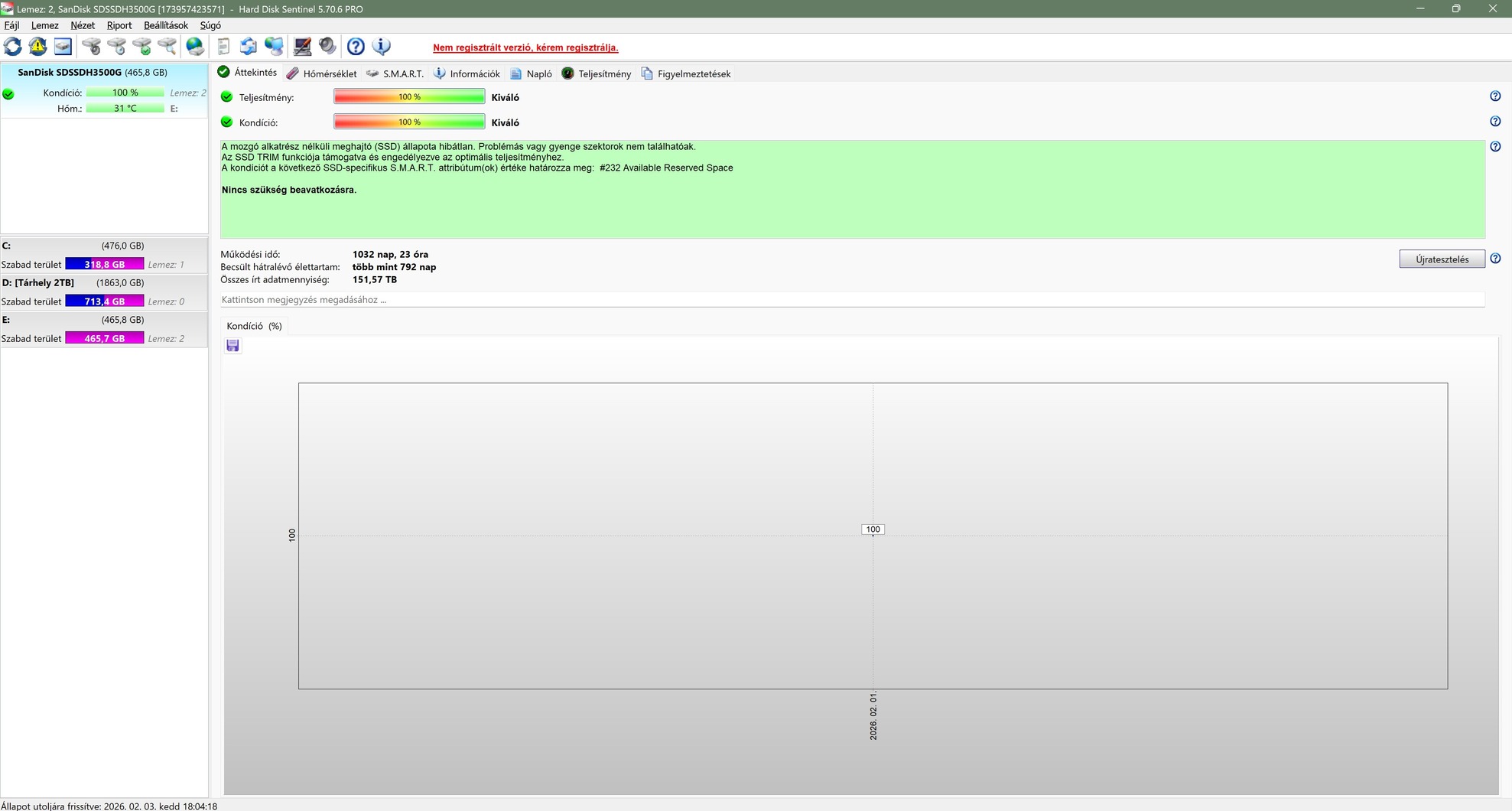Click the disk with speaker test icon
This screenshot has height=811, width=1512.
[x=91, y=47]
